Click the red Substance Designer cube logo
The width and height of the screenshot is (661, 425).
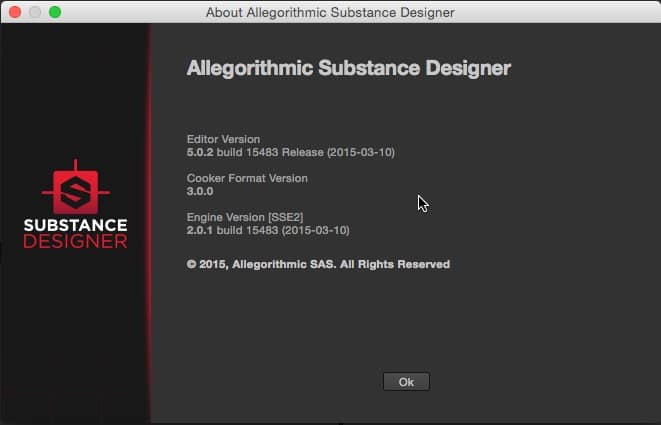pyautogui.click(x=75, y=190)
